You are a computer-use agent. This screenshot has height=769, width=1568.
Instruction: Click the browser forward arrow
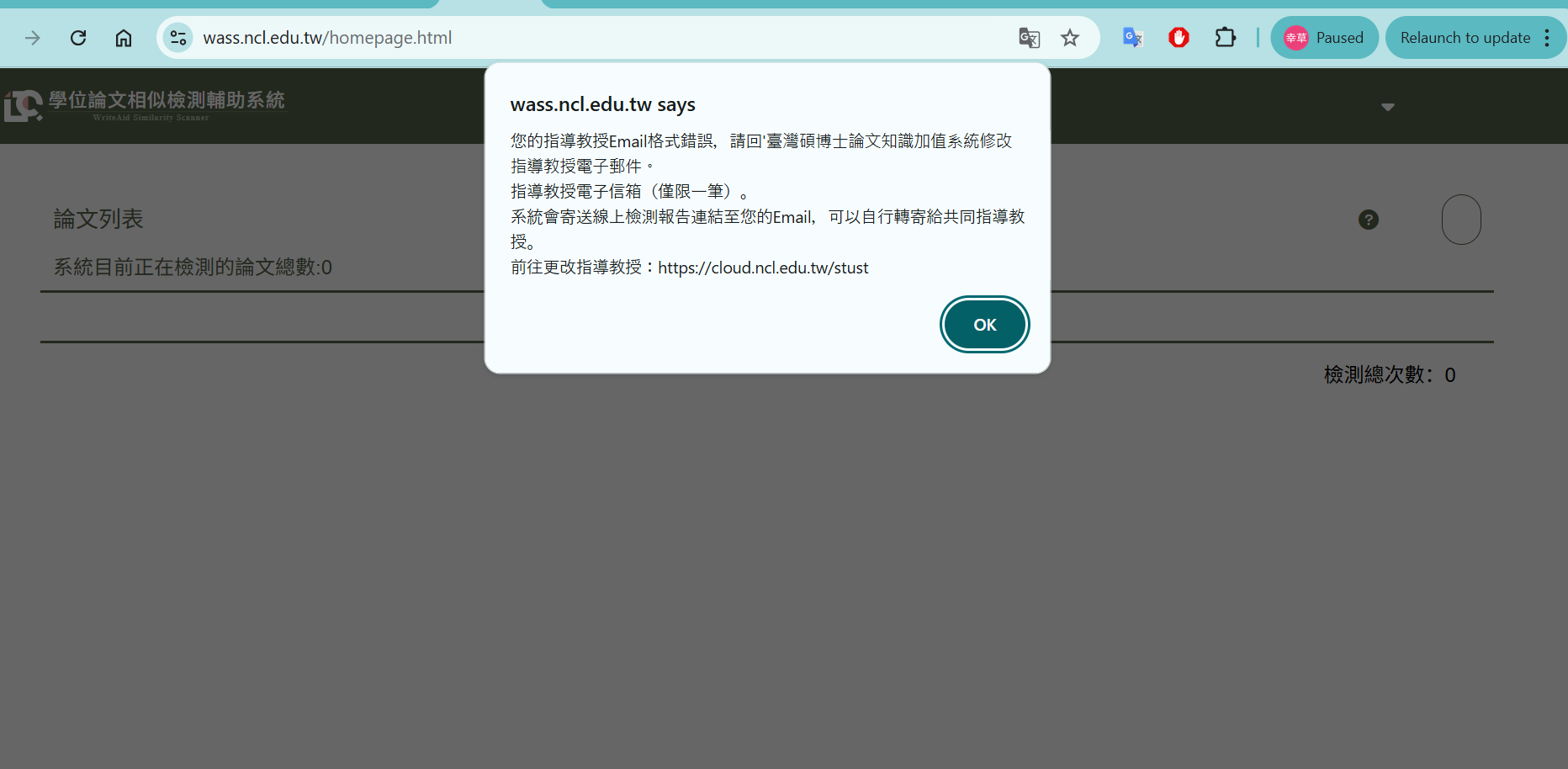click(33, 38)
